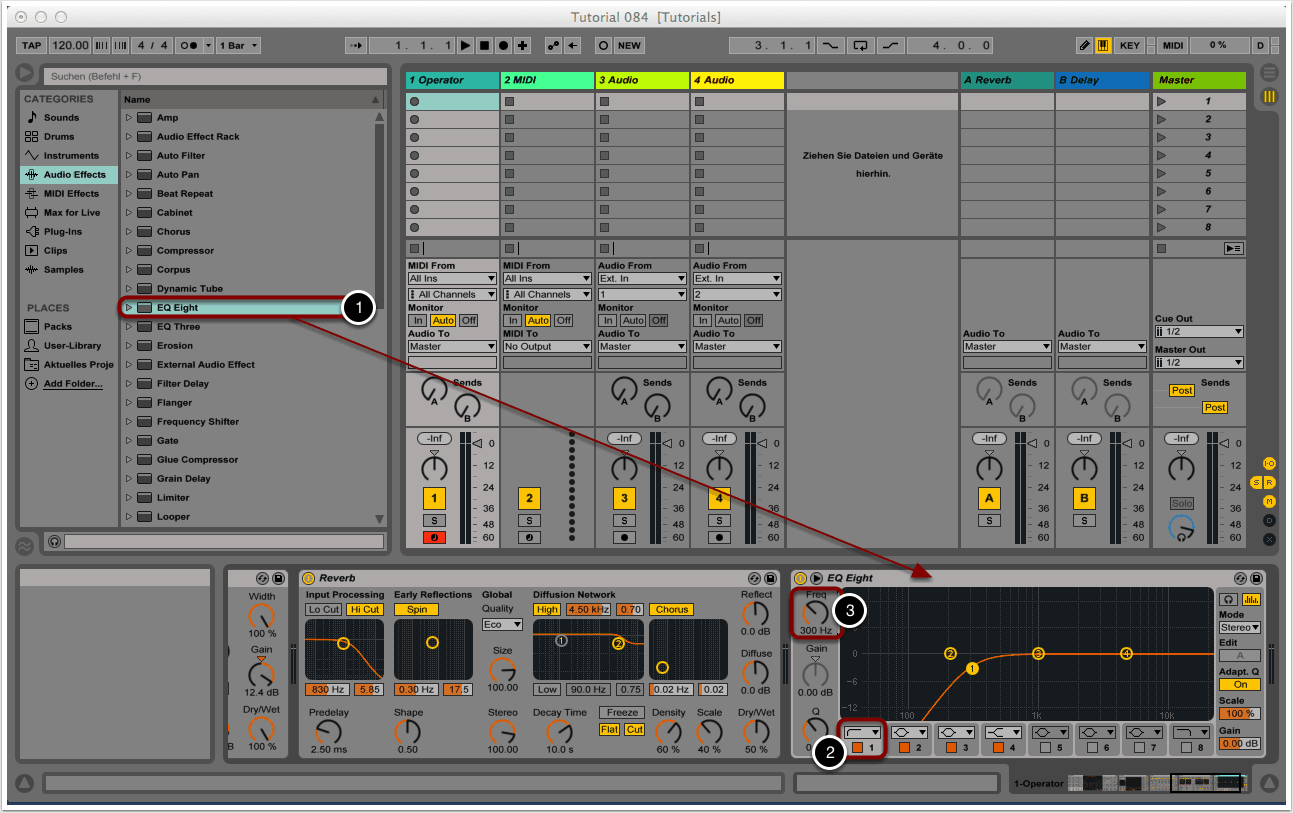Image resolution: width=1293 pixels, height=813 pixels.
Task: Click the TAP tempo button
Action: 32,46
